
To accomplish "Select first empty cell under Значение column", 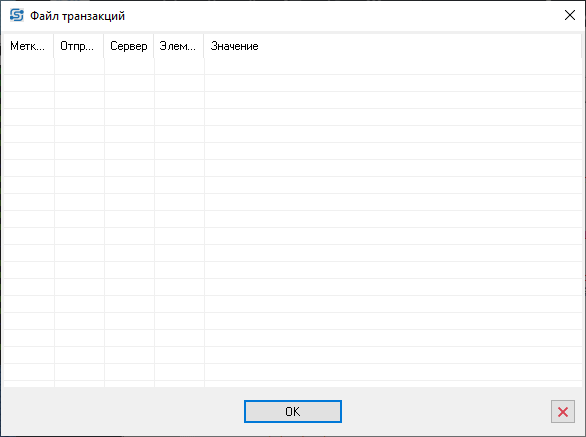I will pyautogui.click(x=394, y=66).
